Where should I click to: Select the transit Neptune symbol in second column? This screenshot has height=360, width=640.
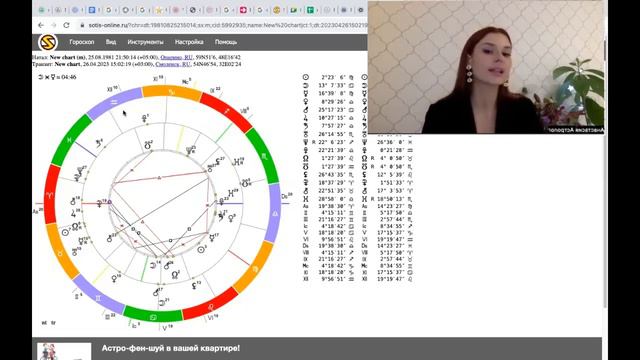point(364,142)
